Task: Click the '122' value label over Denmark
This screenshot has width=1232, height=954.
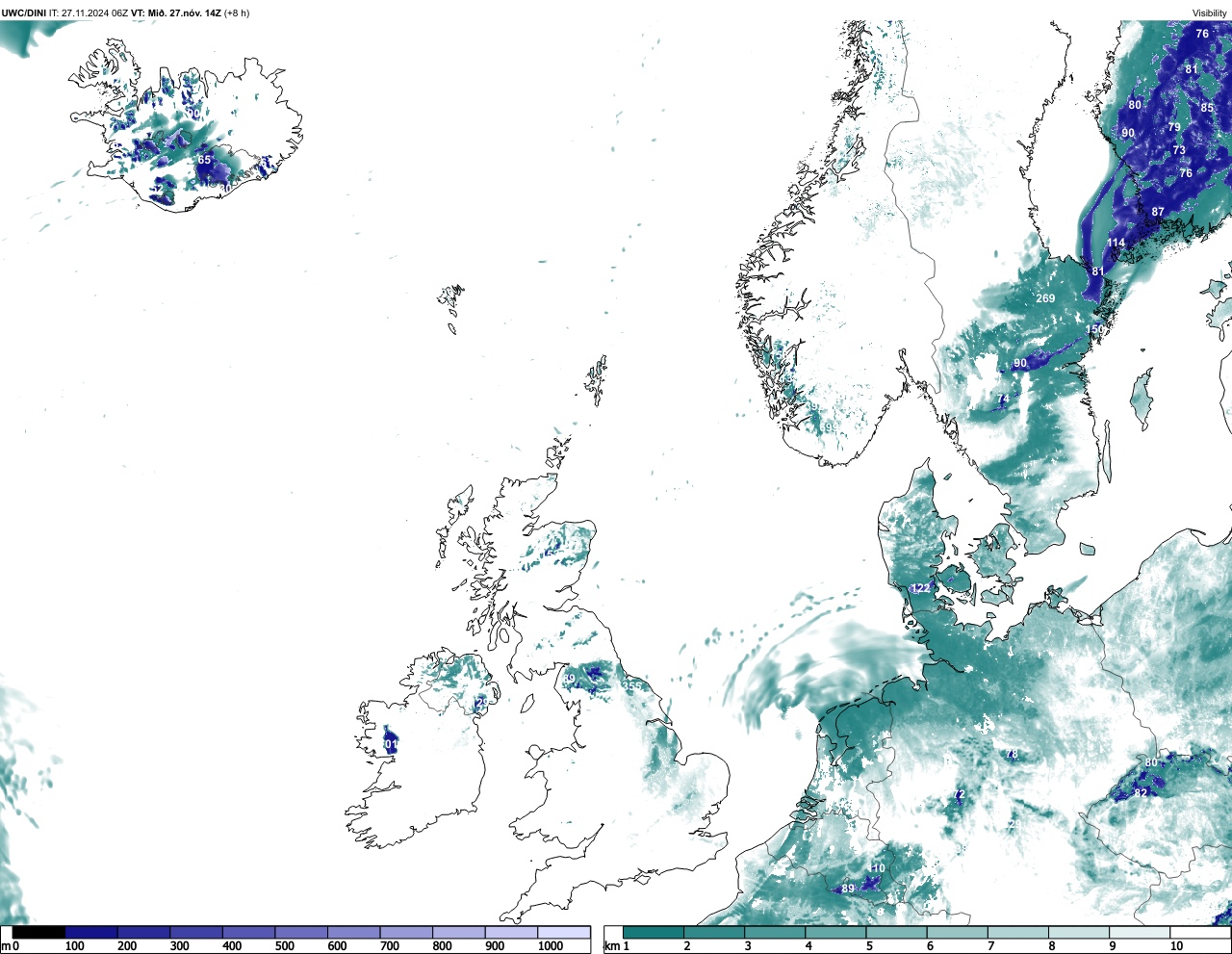Action: pyautogui.click(x=921, y=588)
